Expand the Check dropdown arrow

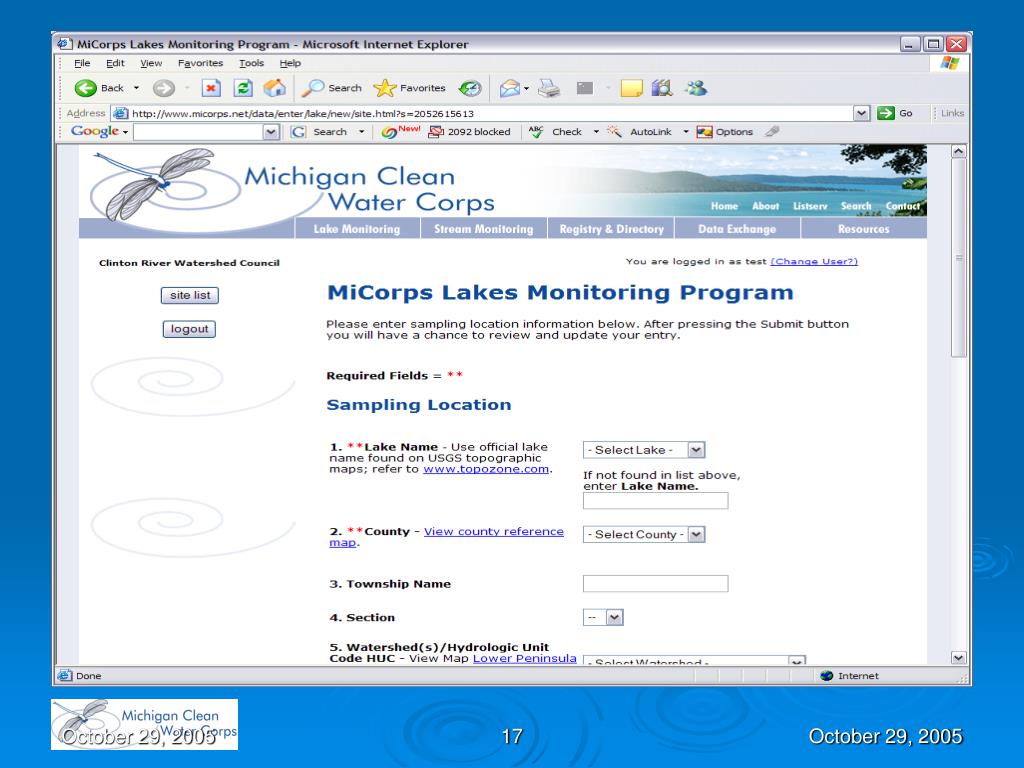(x=596, y=132)
